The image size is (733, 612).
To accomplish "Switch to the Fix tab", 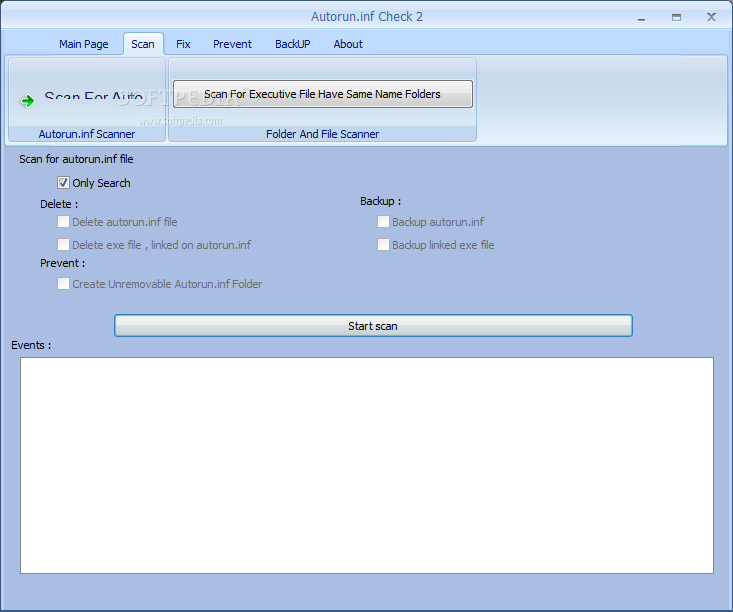I will (x=183, y=44).
